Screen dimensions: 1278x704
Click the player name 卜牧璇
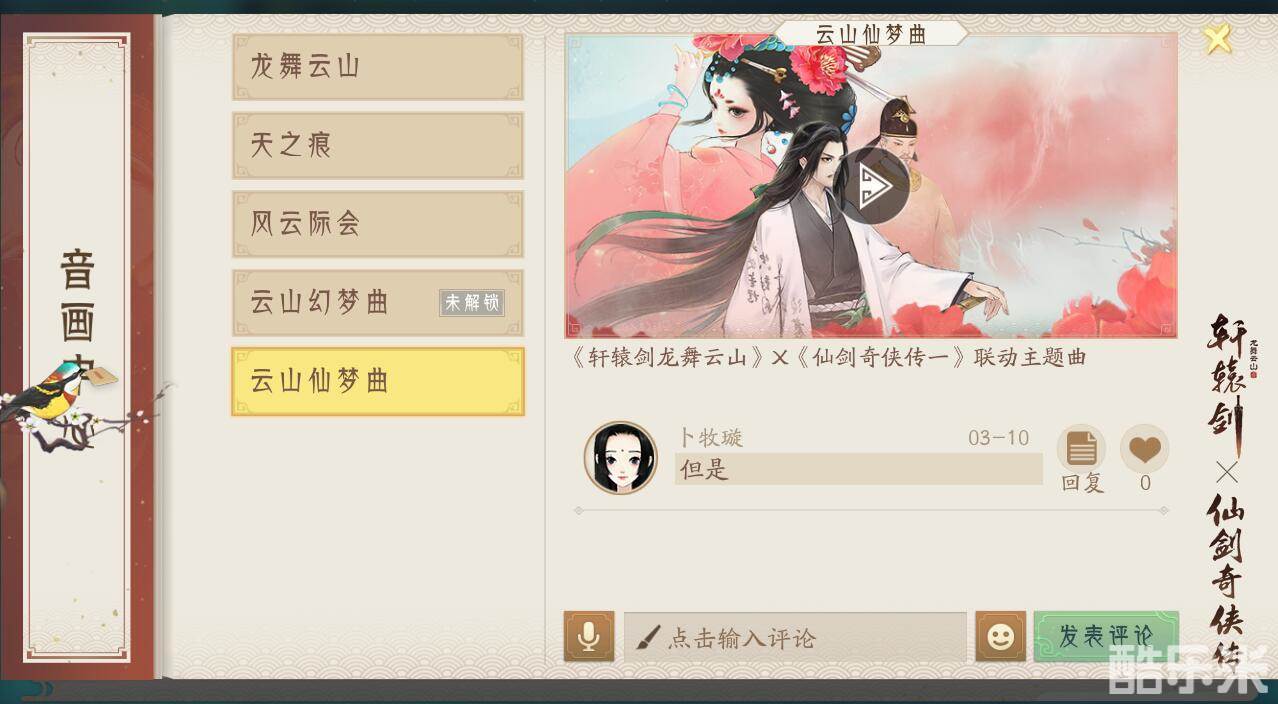711,438
